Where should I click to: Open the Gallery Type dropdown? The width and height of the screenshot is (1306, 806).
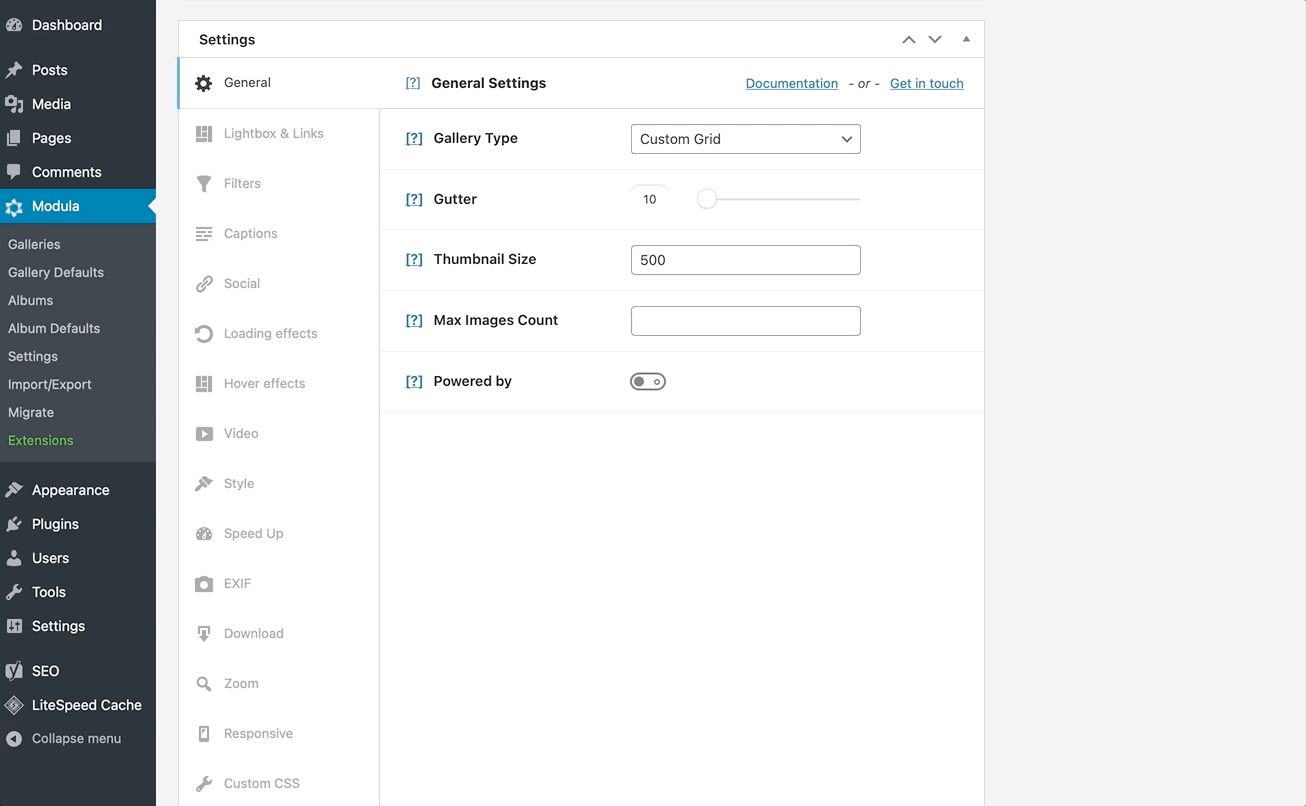tap(745, 139)
